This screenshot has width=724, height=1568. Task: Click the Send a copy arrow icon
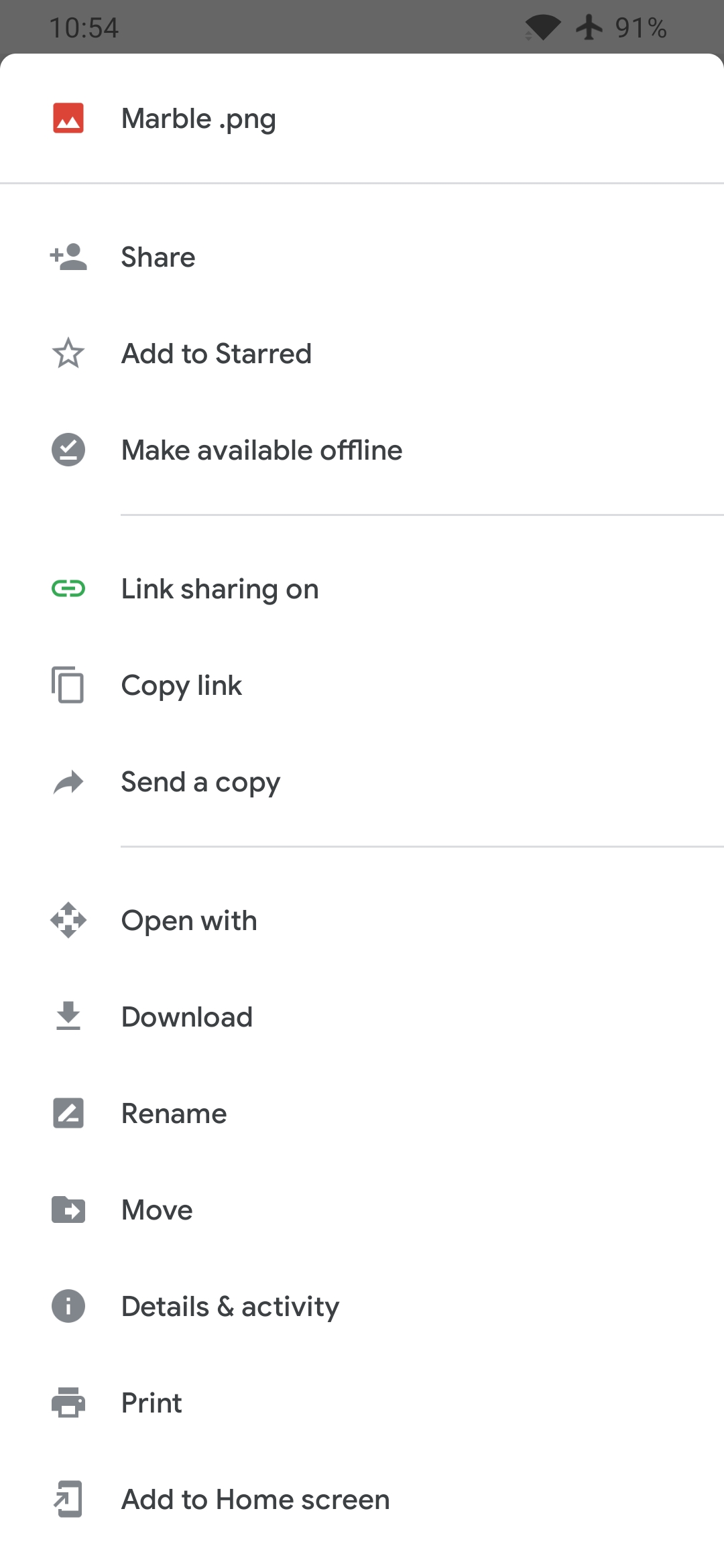(x=68, y=782)
